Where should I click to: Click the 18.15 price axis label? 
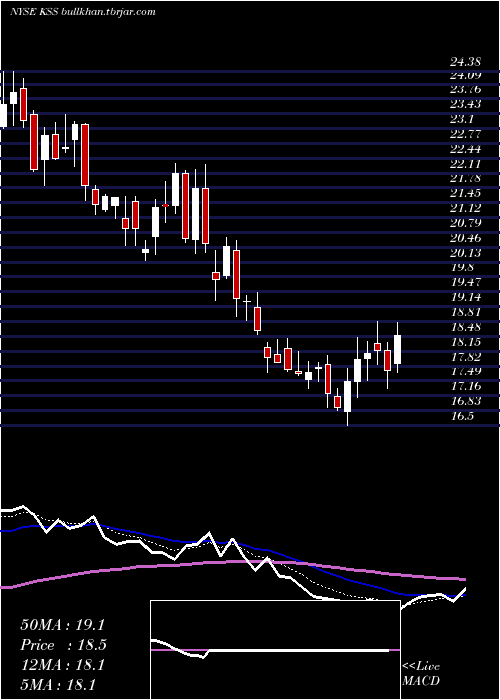[x=465, y=342]
